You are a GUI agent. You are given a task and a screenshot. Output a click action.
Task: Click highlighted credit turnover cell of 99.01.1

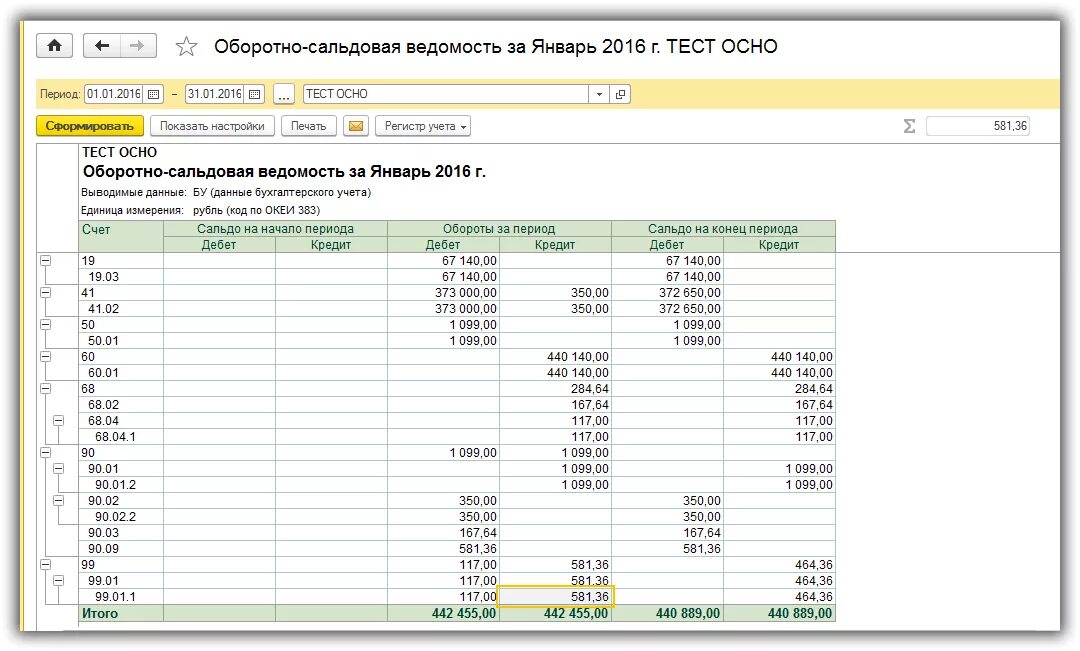555,597
